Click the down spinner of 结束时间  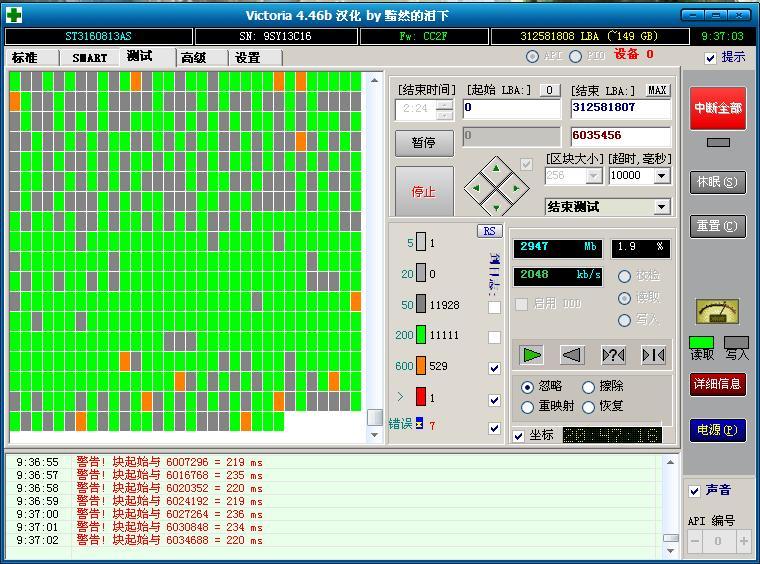(x=444, y=115)
